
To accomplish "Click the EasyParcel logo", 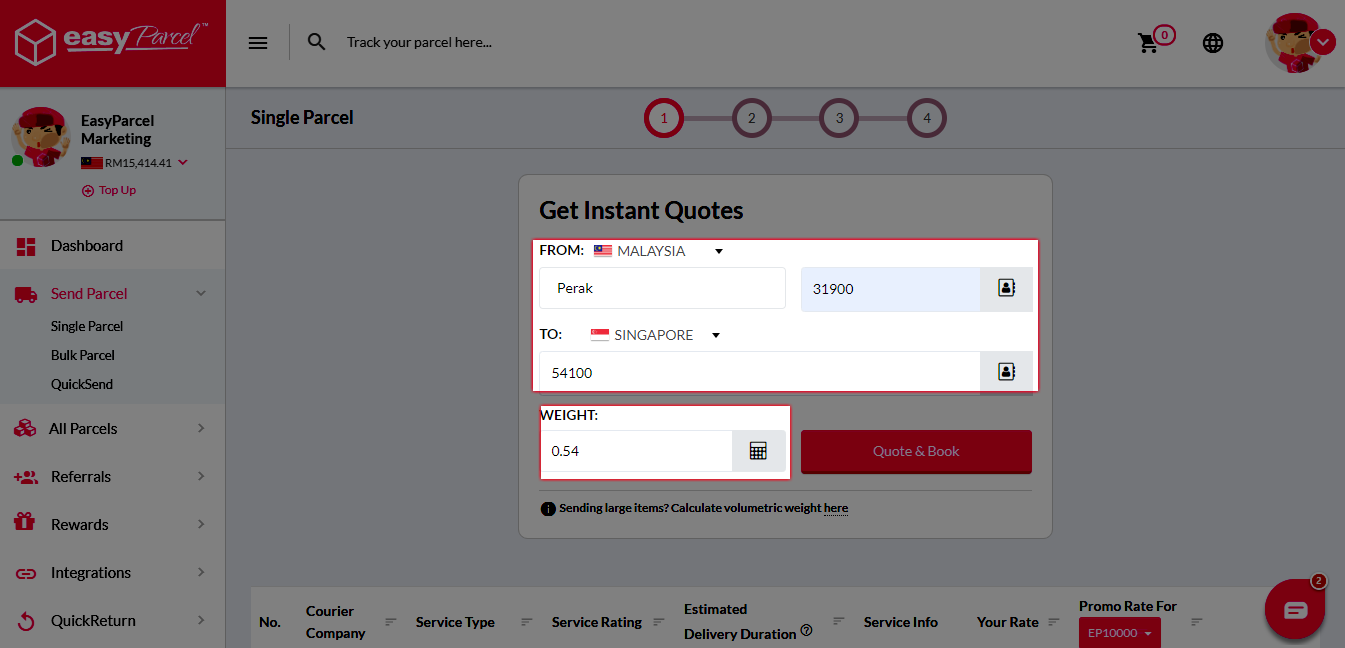I will coord(111,43).
